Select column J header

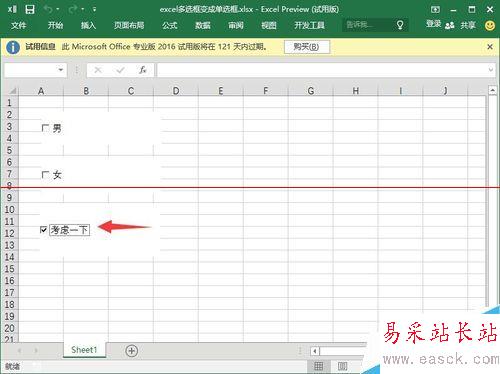click(x=445, y=91)
